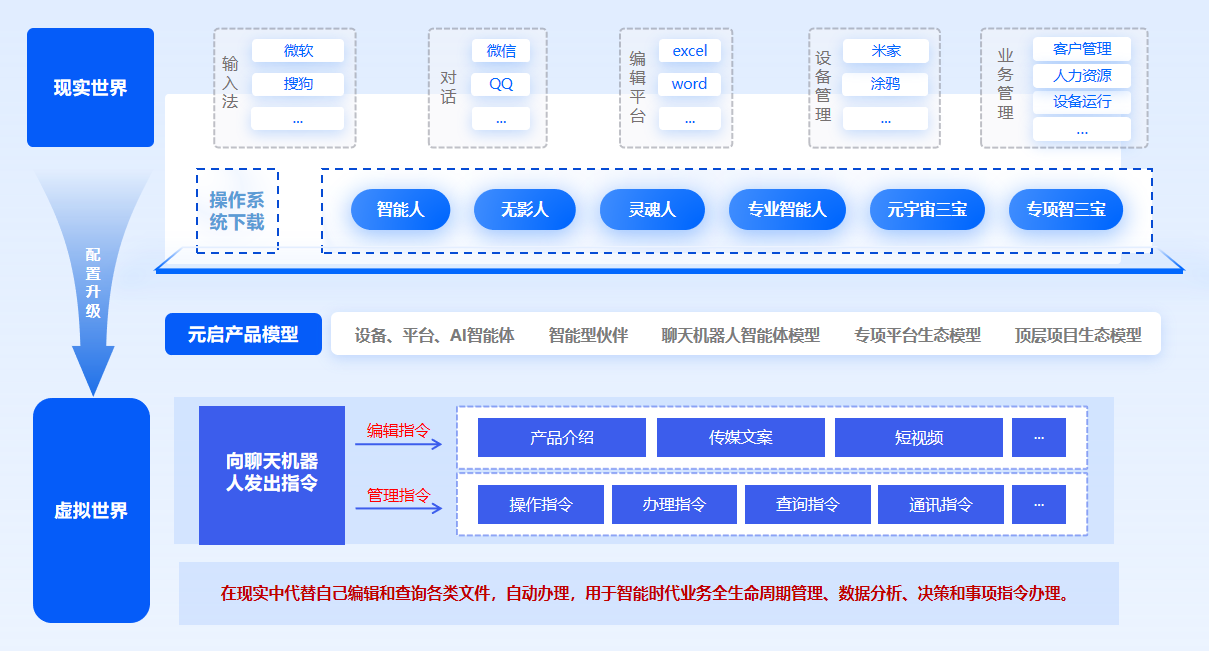The width and height of the screenshot is (1209, 651).
Task: Expand the ellipsis beside 短视频
Action: click(x=1038, y=437)
